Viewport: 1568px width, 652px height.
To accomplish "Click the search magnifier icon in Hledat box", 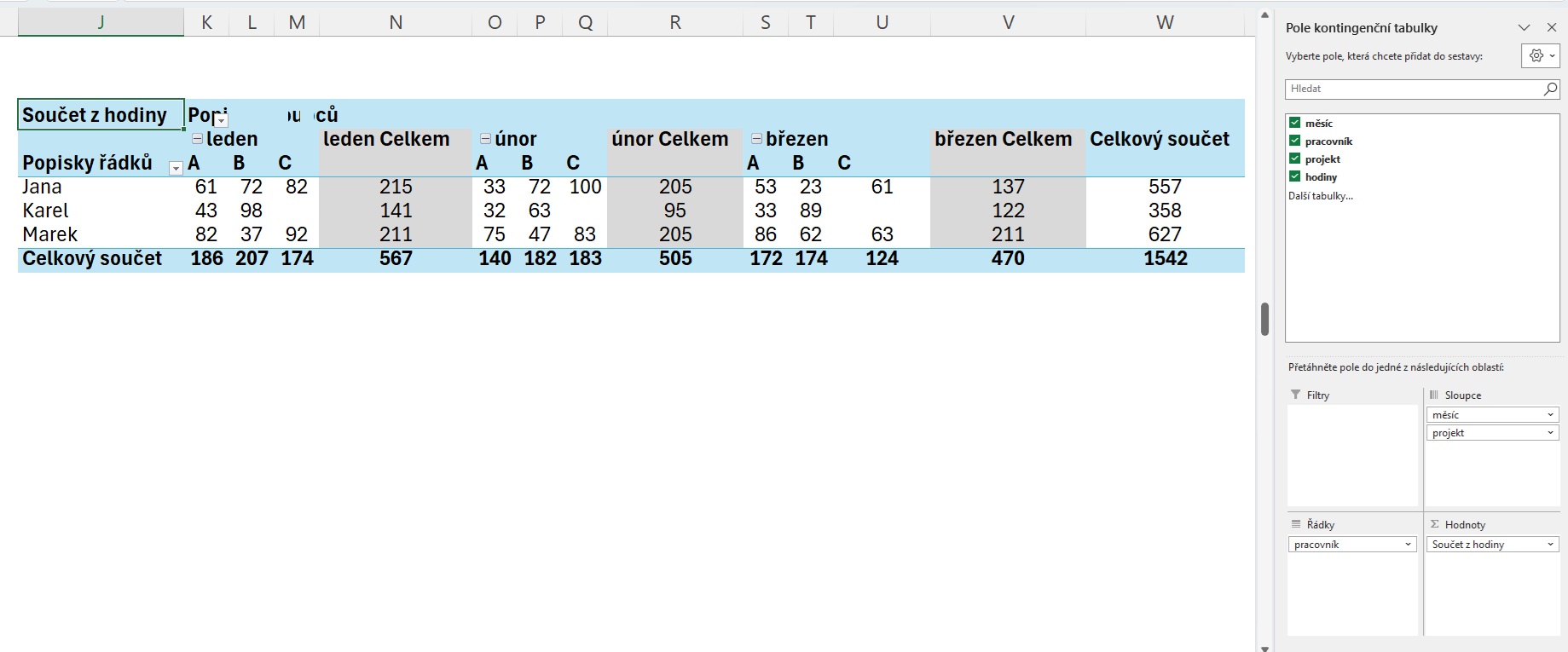I will 1550,89.
